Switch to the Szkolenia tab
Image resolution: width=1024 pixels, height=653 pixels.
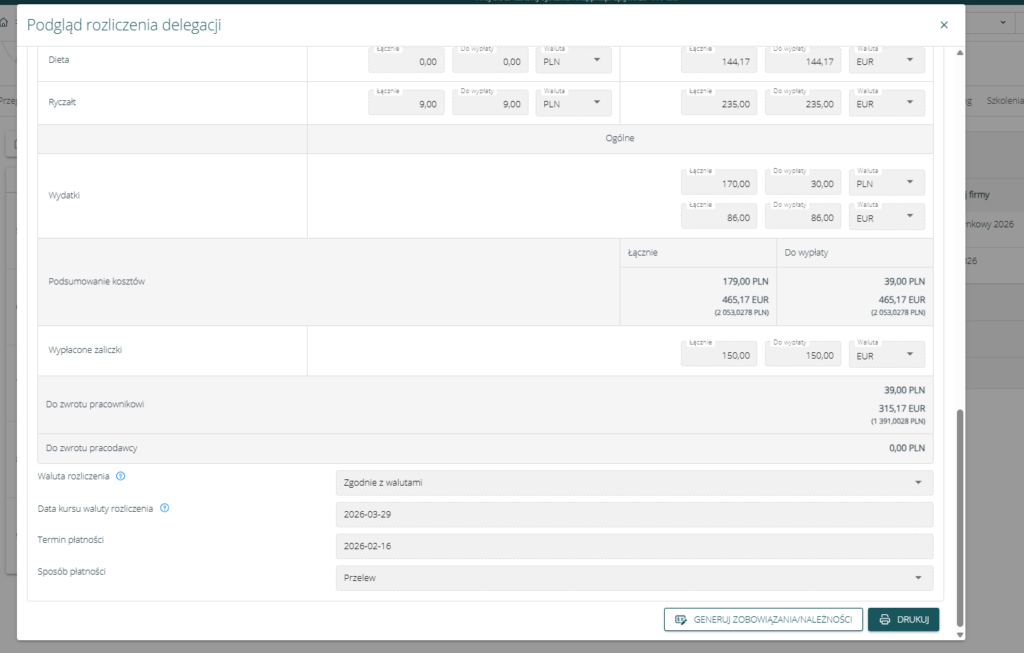(1003, 101)
